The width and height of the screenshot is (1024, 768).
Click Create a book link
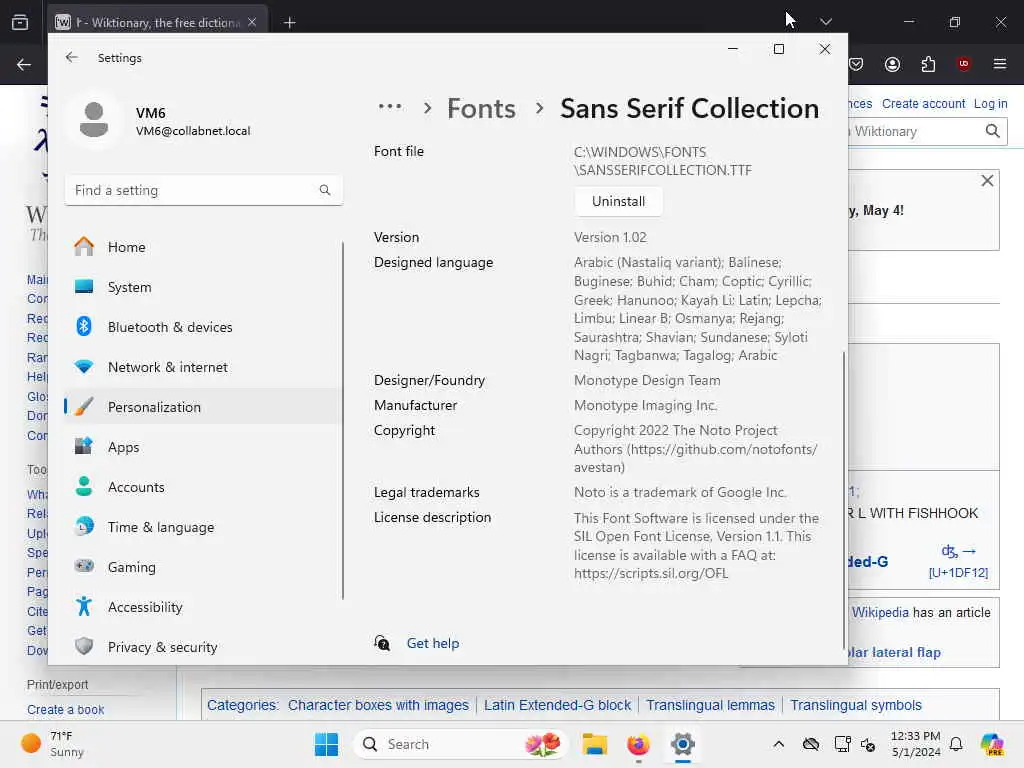click(65, 710)
